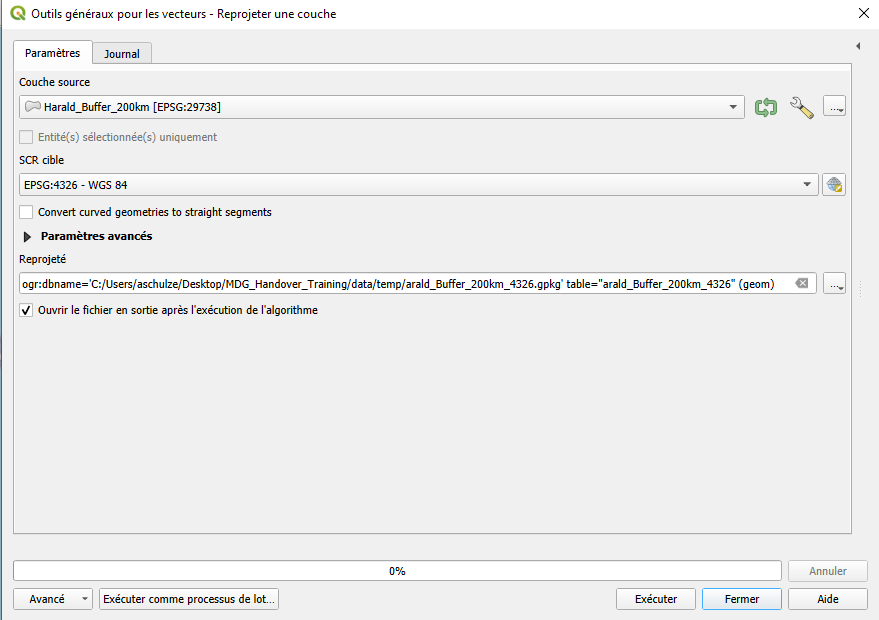Enable Convert curved geometries to straight segments
879x620 pixels.
pos(27,212)
